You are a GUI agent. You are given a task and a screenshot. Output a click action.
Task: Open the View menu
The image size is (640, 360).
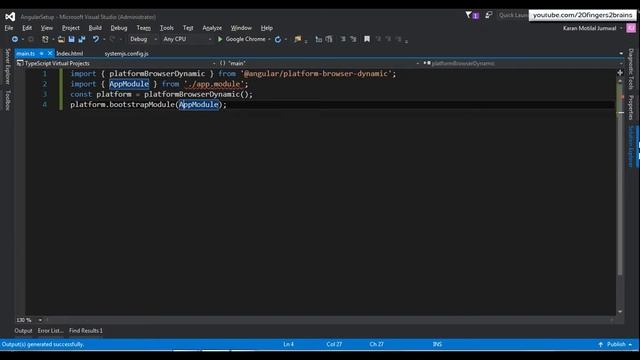[x=47, y=28]
